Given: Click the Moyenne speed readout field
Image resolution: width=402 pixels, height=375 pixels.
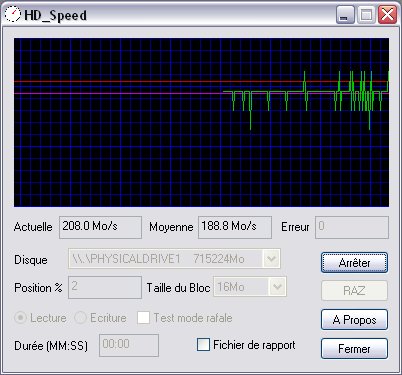Looking at the screenshot, I should pos(235,227).
